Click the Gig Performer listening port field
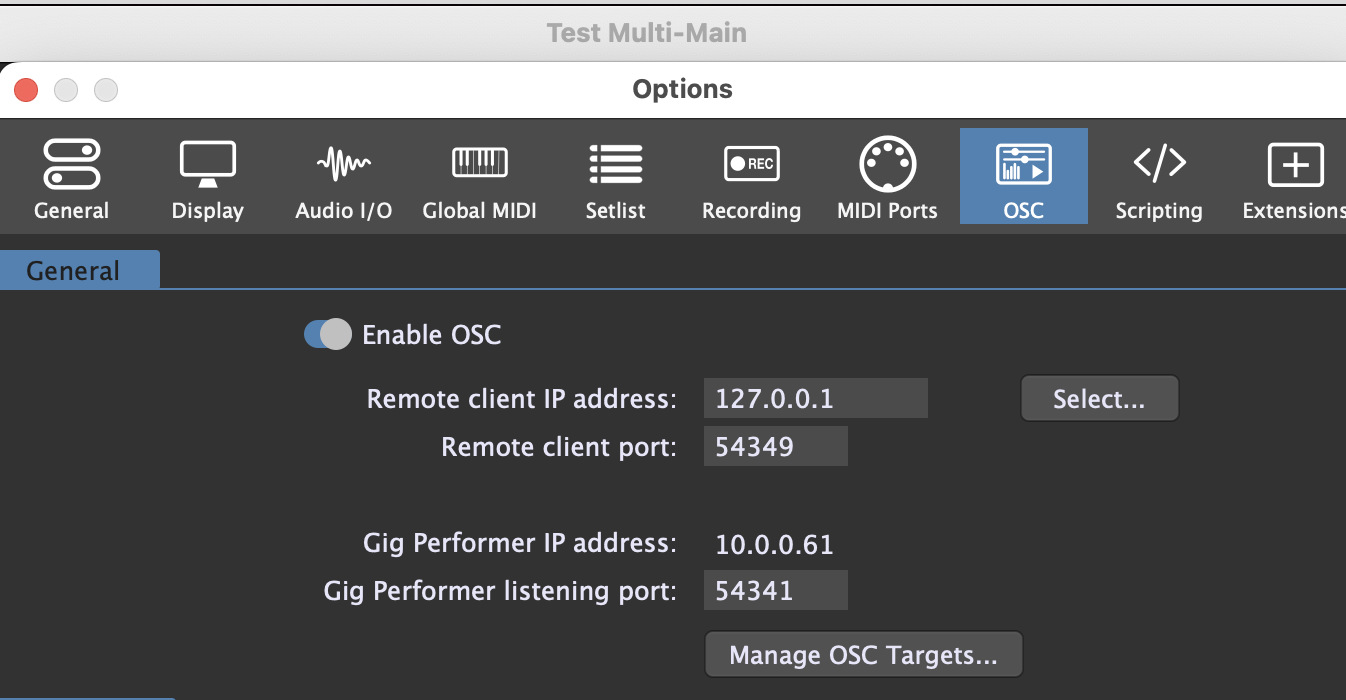Image resolution: width=1346 pixels, height=700 pixels. (775, 591)
